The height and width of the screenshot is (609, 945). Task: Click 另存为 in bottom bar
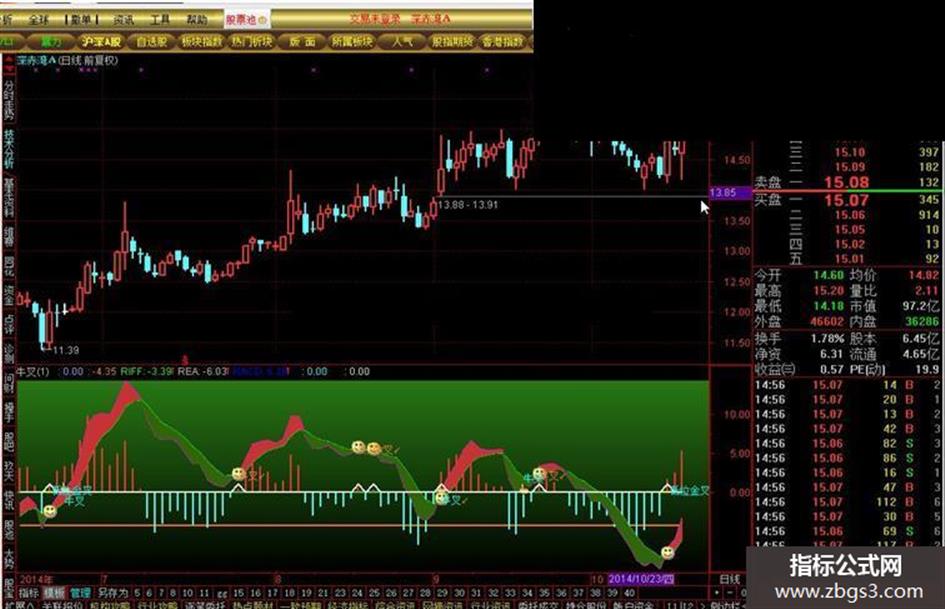pyautogui.click(x=112, y=593)
